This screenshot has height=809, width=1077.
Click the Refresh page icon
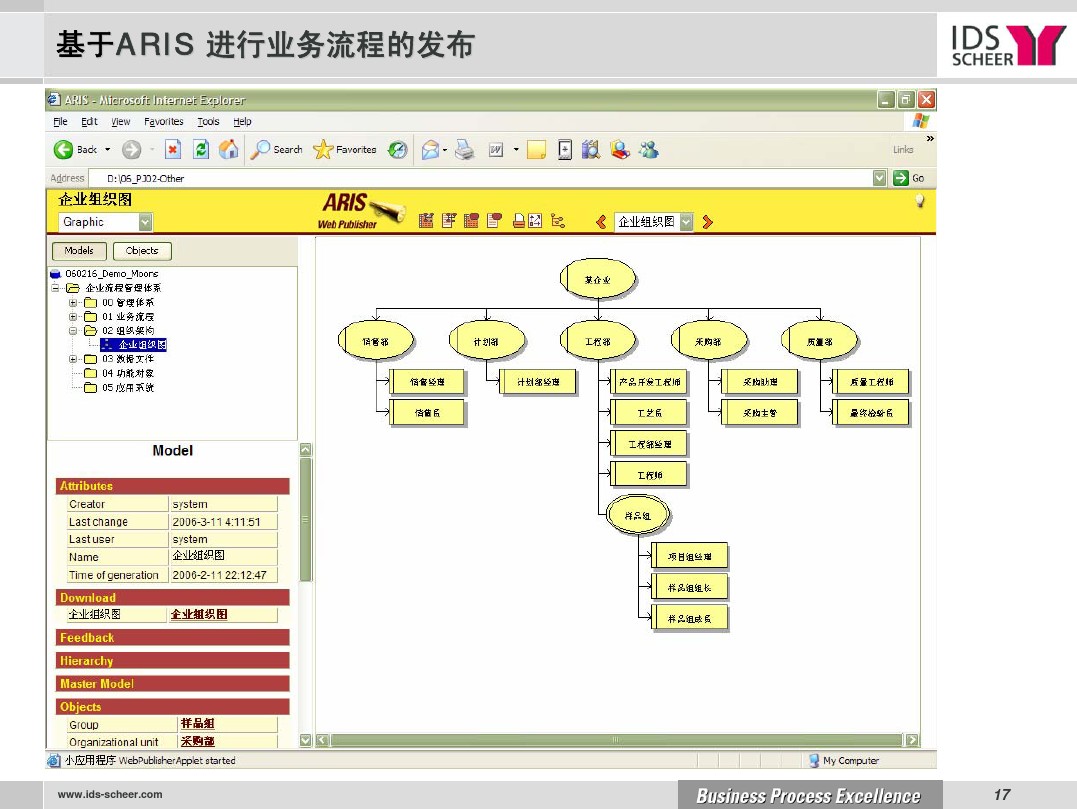point(201,150)
